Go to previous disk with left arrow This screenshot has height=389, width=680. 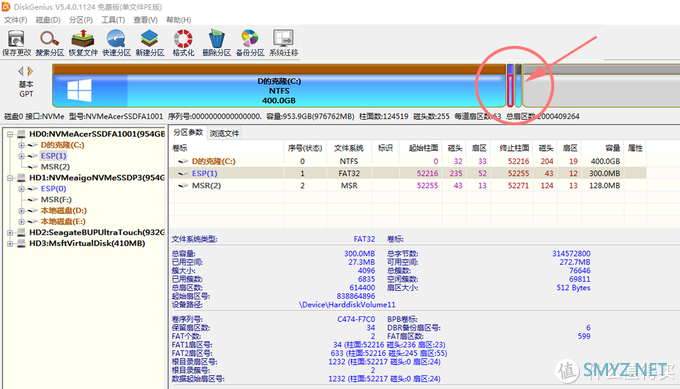[20, 71]
